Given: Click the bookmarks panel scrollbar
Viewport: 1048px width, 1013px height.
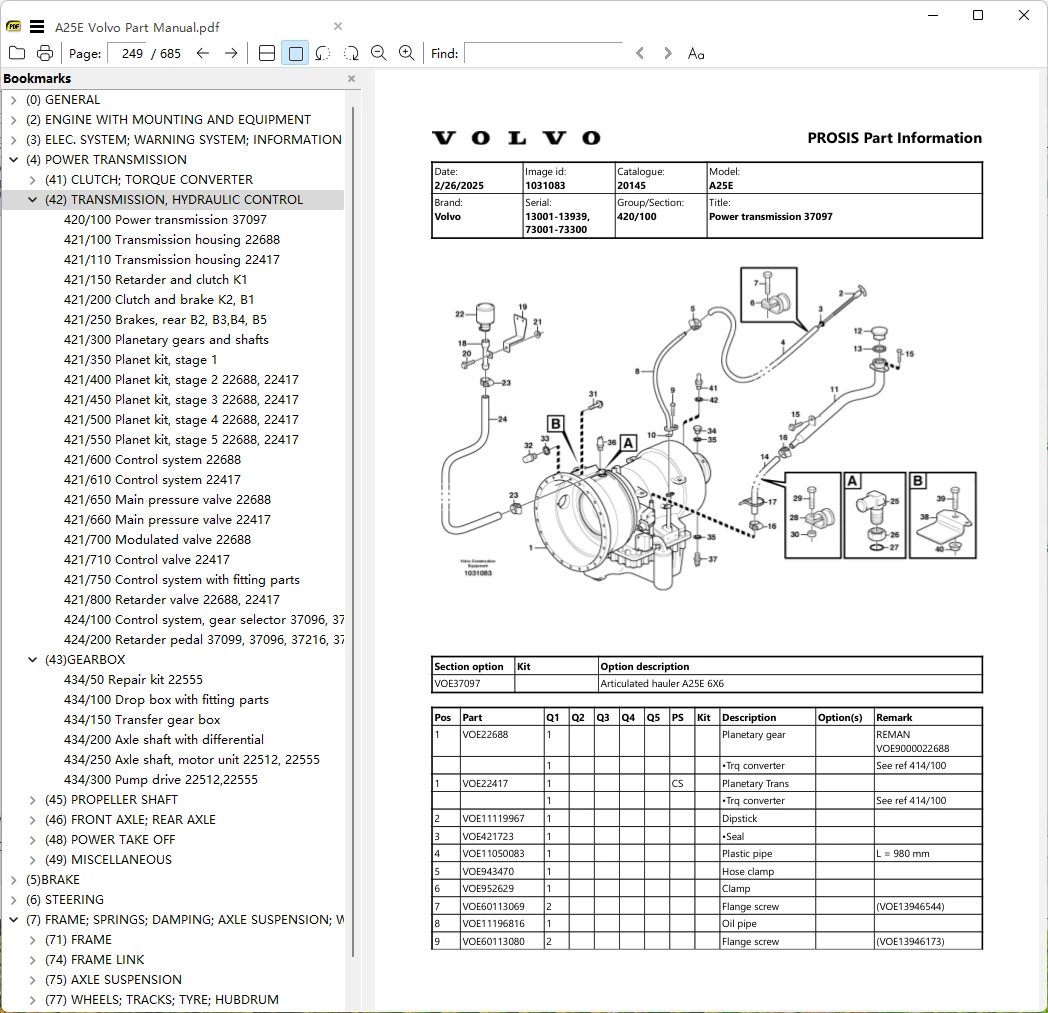Looking at the screenshot, I should 352,531.
